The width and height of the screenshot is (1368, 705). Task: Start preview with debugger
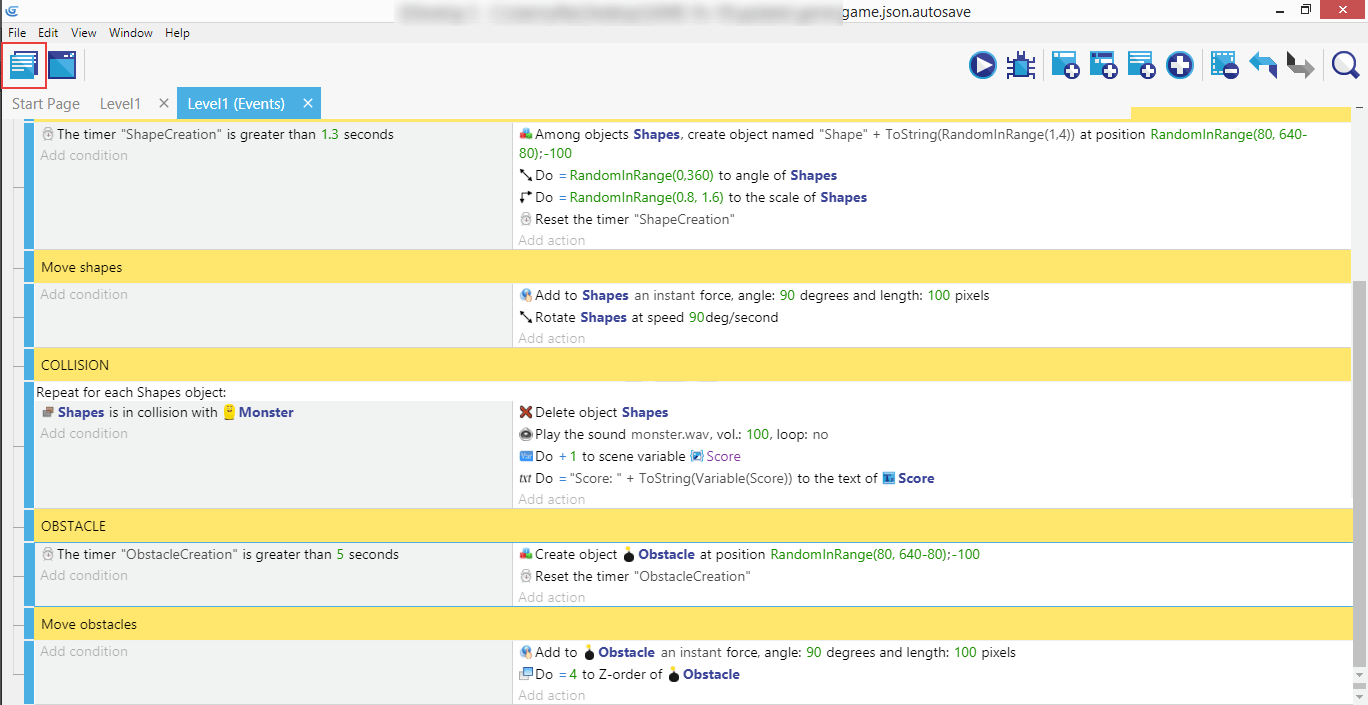1020,66
